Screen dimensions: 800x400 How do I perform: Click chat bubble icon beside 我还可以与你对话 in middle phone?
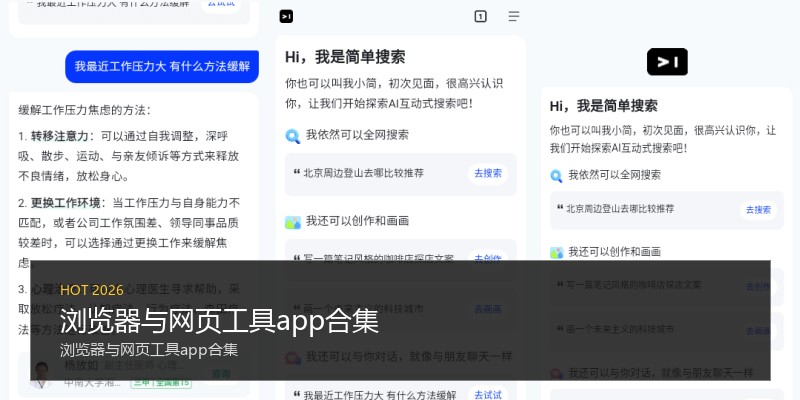[x=293, y=358]
